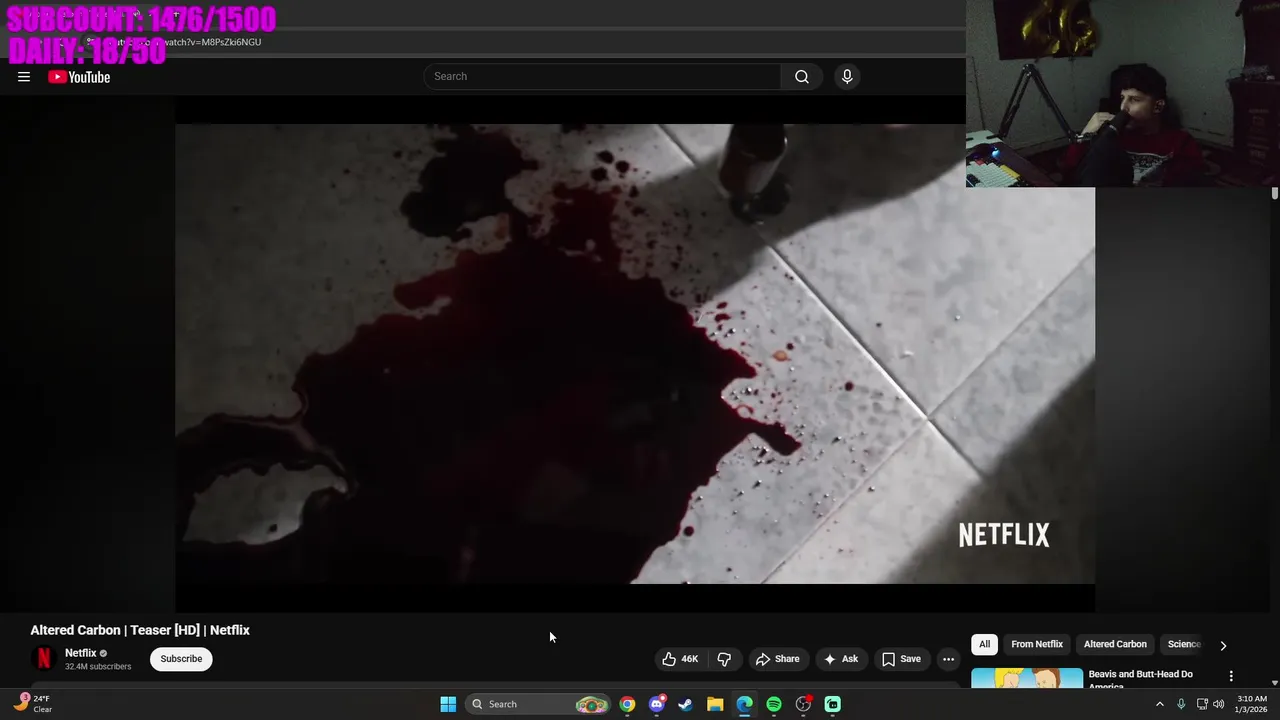The image size is (1280, 720).
Task: Open Spotify from taskbar
Action: pos(774,704)
